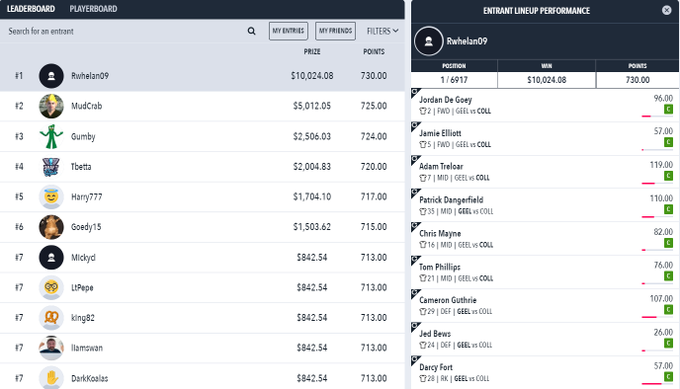680x389 pixels.
Task: Click corner tag icon on Adam Treloar
Action: tap(415, 160)
